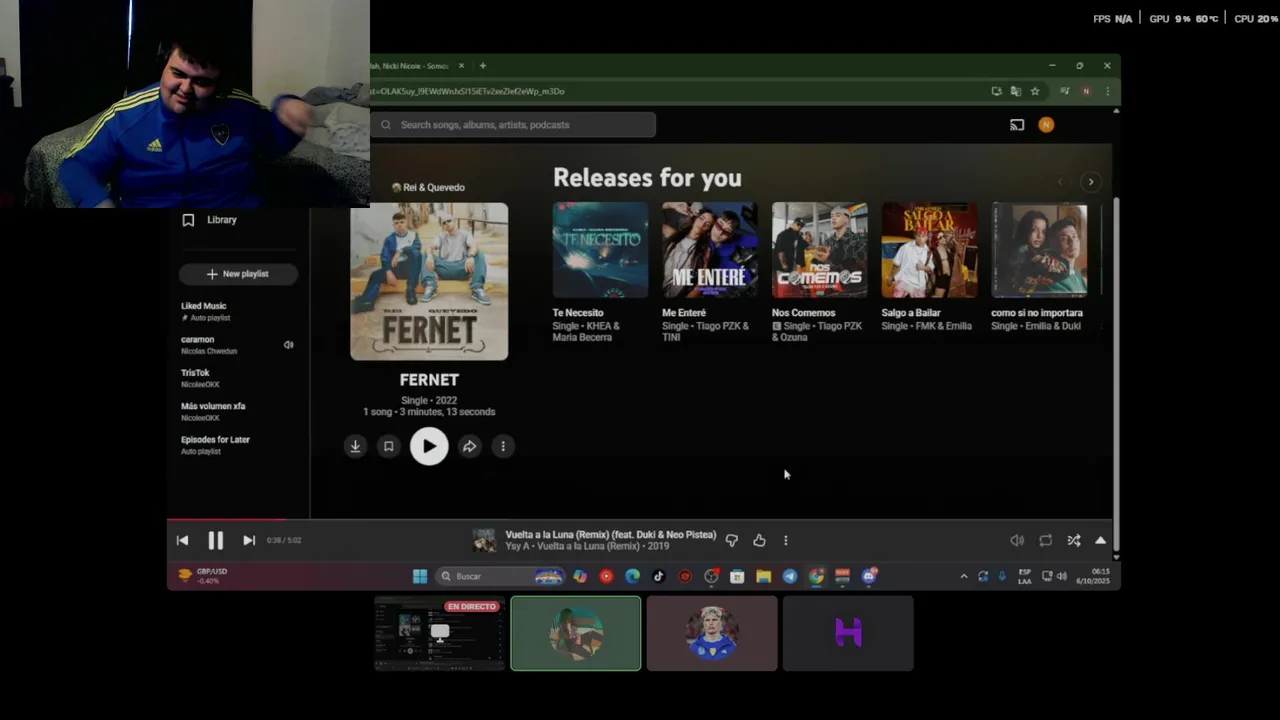The height and width of the screenshot is (720, 1280).
Task: Open the three-dot menu in the player bar
Action: 785,540
